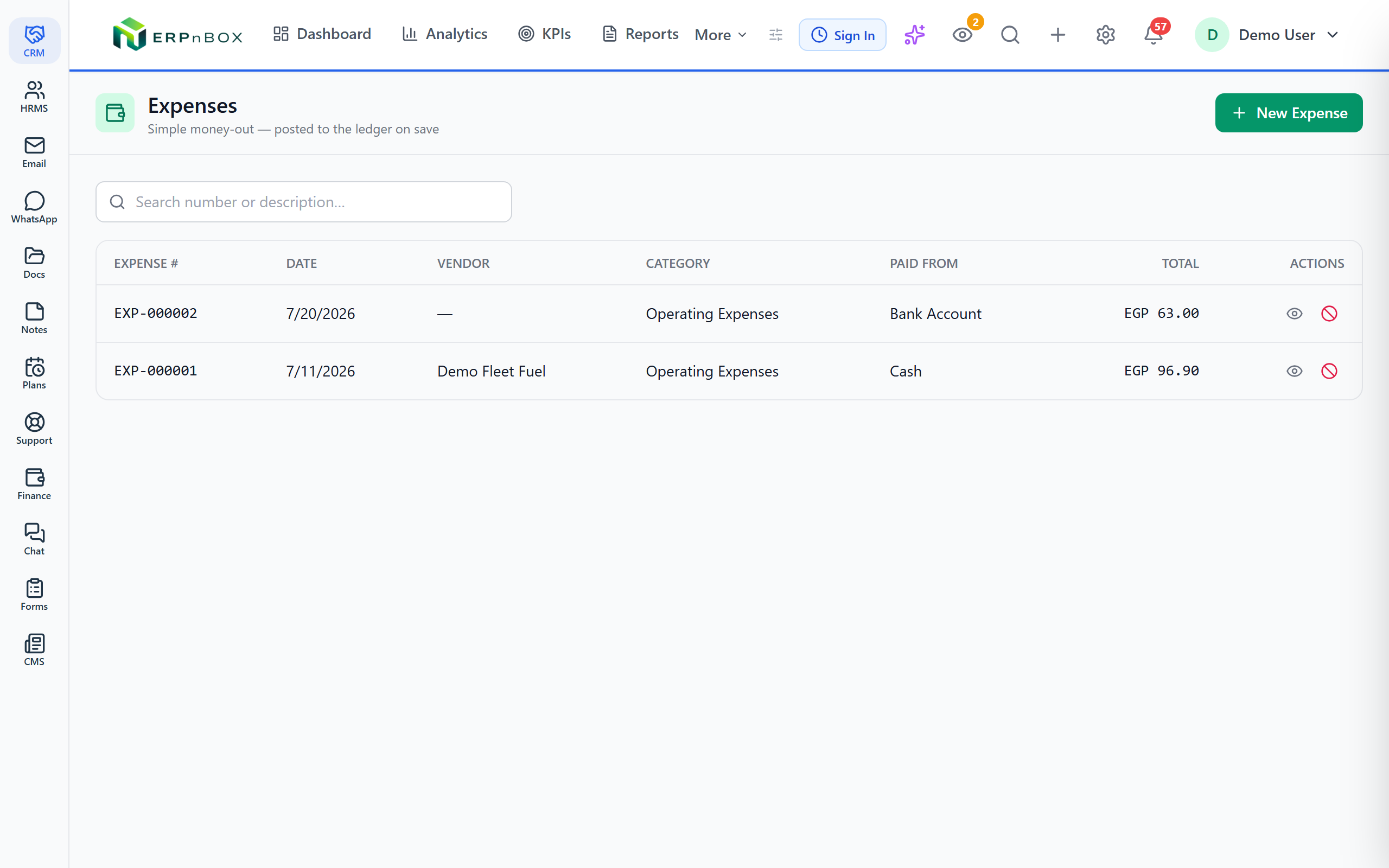Click the Sign In clock button

[843, 35]
